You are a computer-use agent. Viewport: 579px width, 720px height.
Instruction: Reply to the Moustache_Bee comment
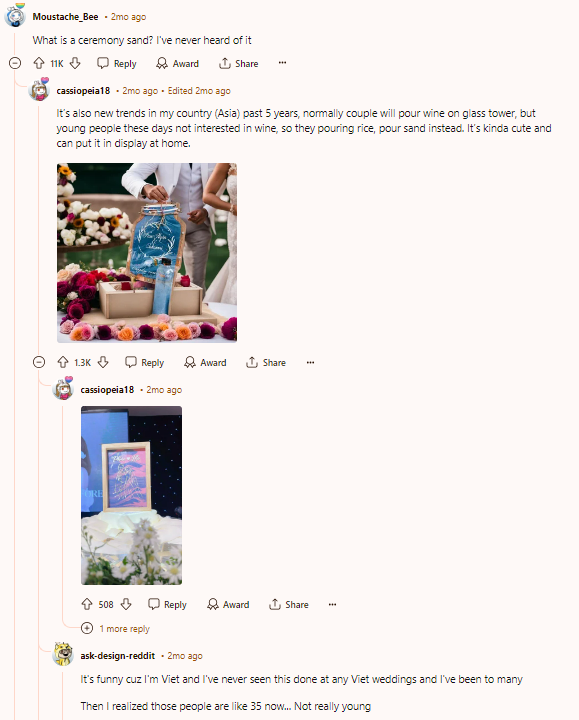[x=117, y=63]
